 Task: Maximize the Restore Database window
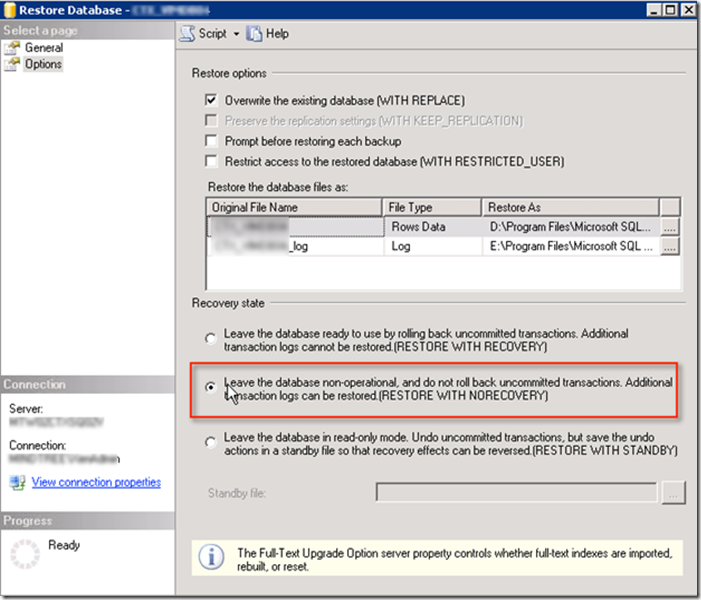[670, 10]
